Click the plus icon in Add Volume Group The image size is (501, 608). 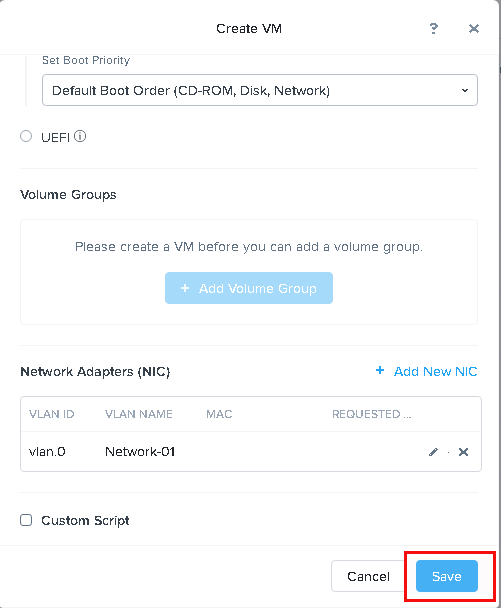click(185, 288)
